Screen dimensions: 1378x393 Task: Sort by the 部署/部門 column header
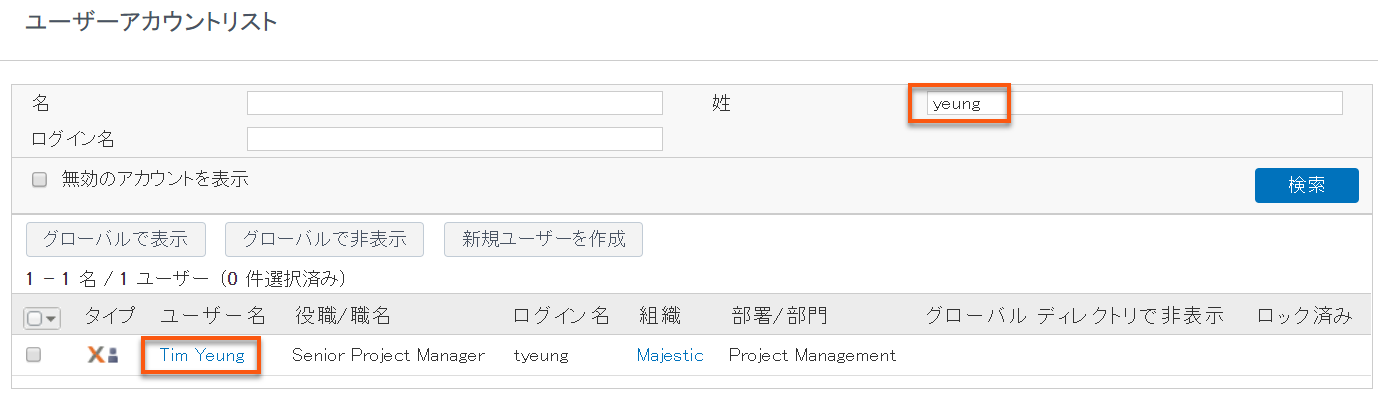[x=780, y=317]
